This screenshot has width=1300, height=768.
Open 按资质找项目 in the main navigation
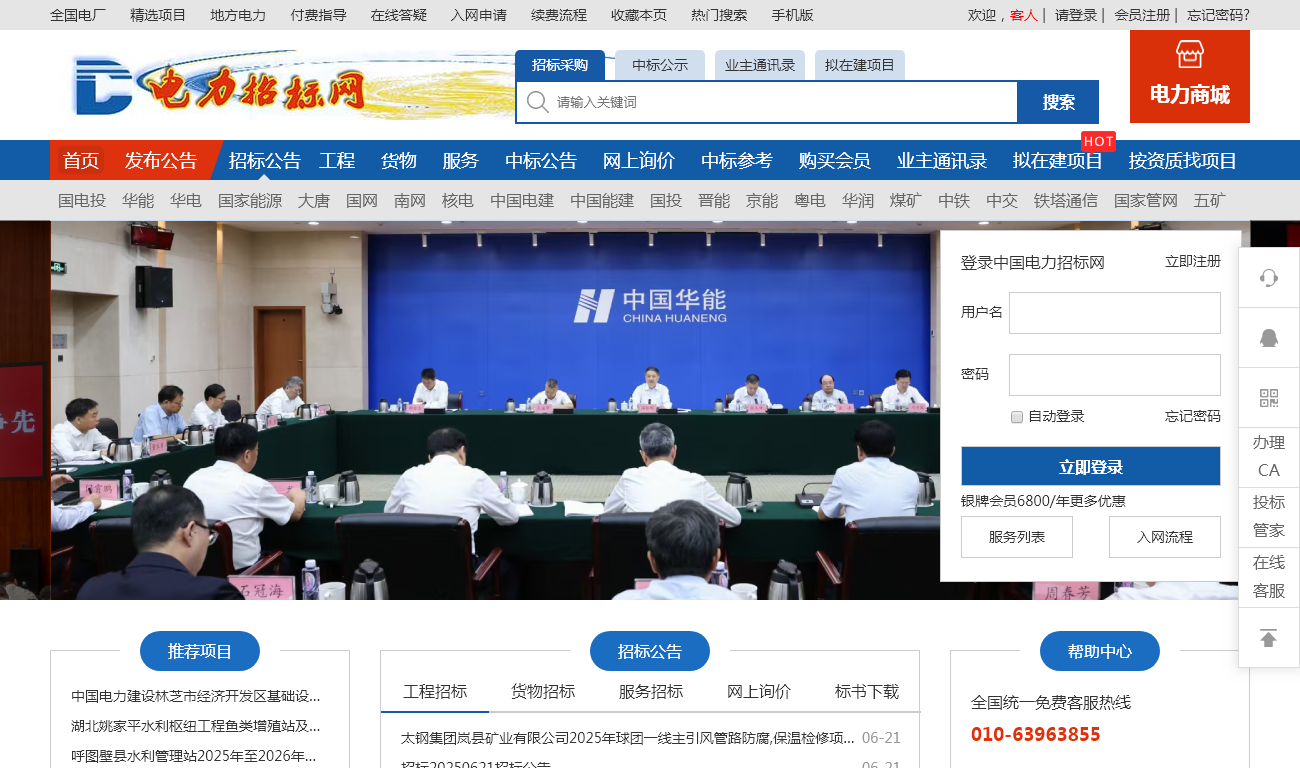coord(1183,160)
